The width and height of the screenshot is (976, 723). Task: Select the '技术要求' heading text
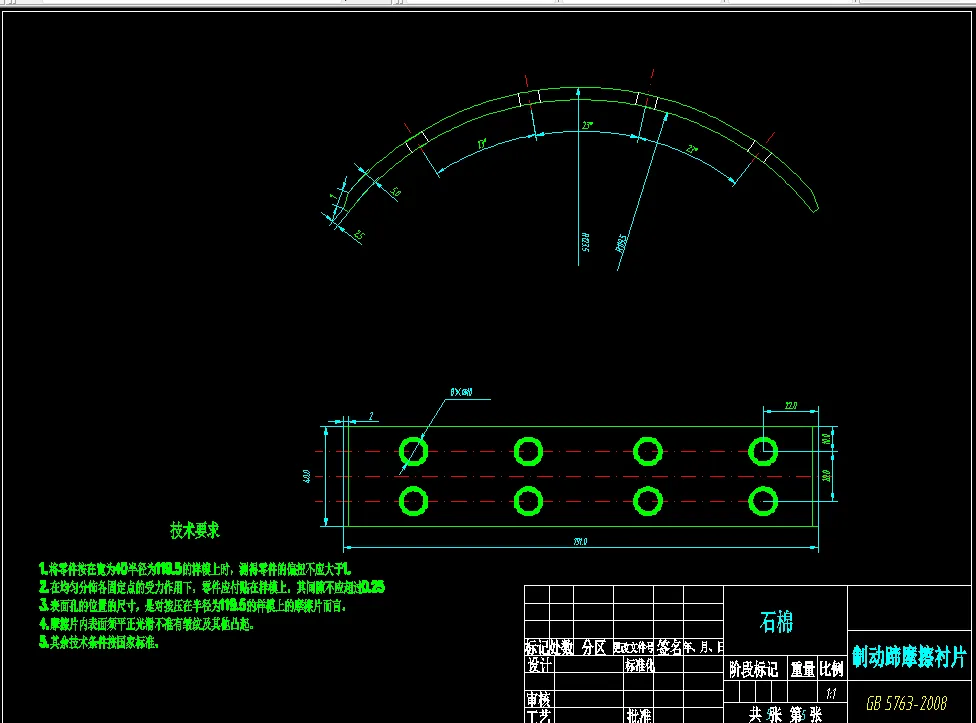tap(195, 530)
